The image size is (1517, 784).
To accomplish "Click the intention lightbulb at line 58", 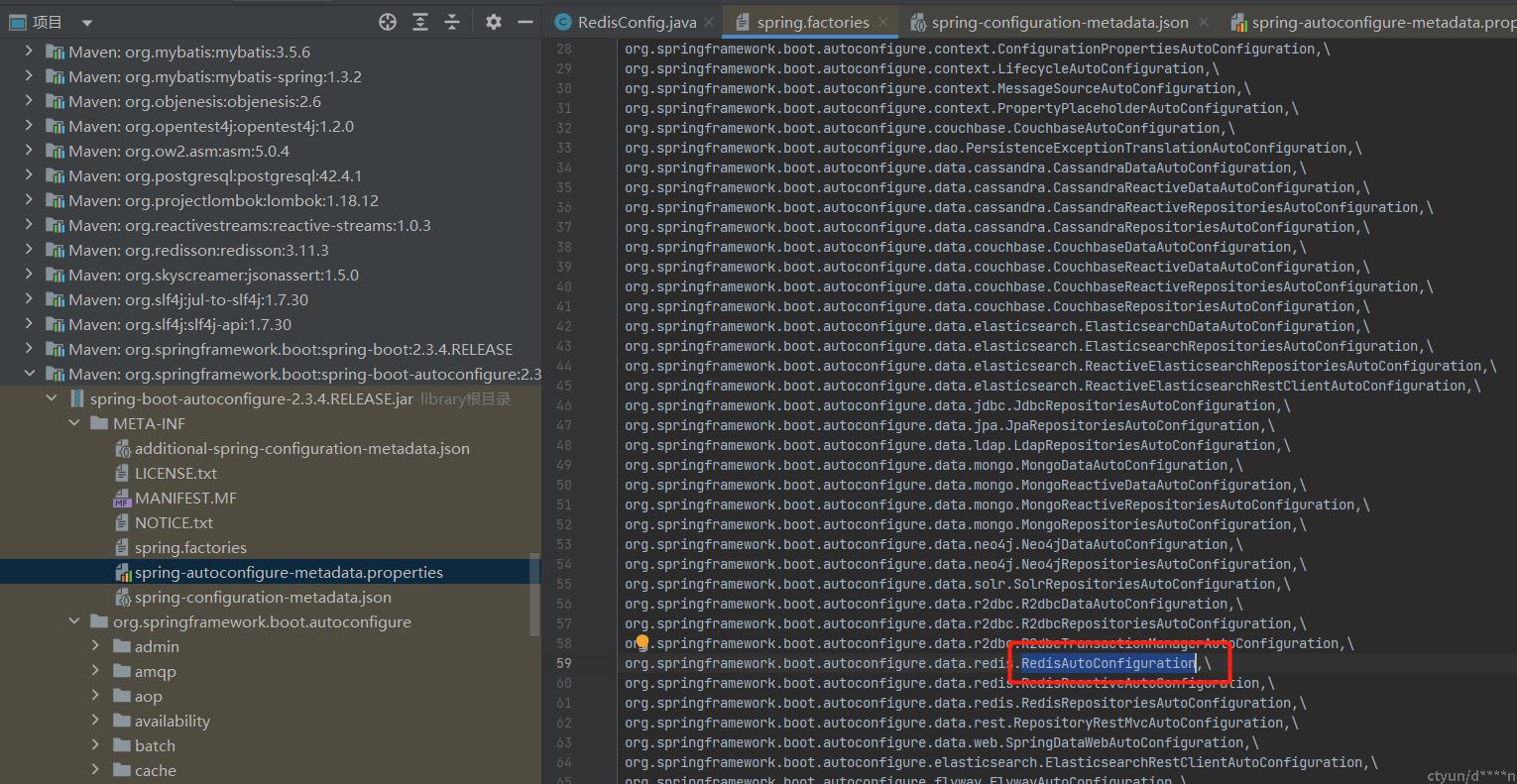I will tap(642, 642).
